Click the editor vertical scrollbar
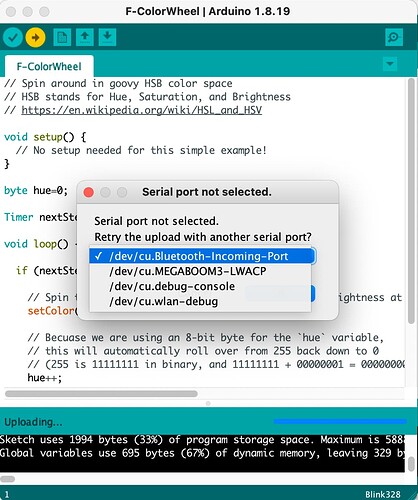The image size is (418, 500). click(412, 200)
